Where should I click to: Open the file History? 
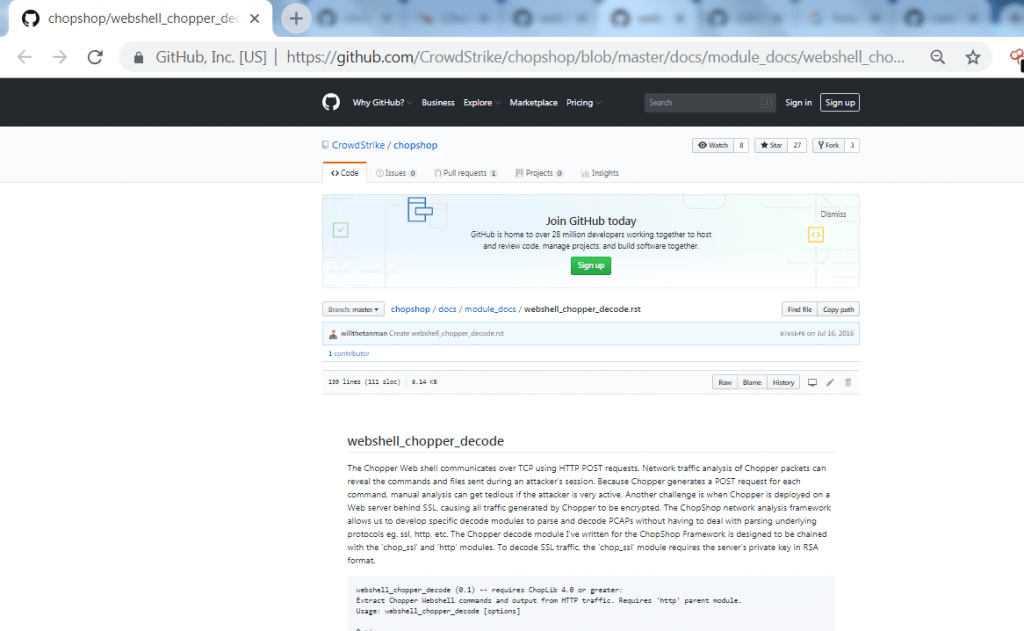pos(783,382)
